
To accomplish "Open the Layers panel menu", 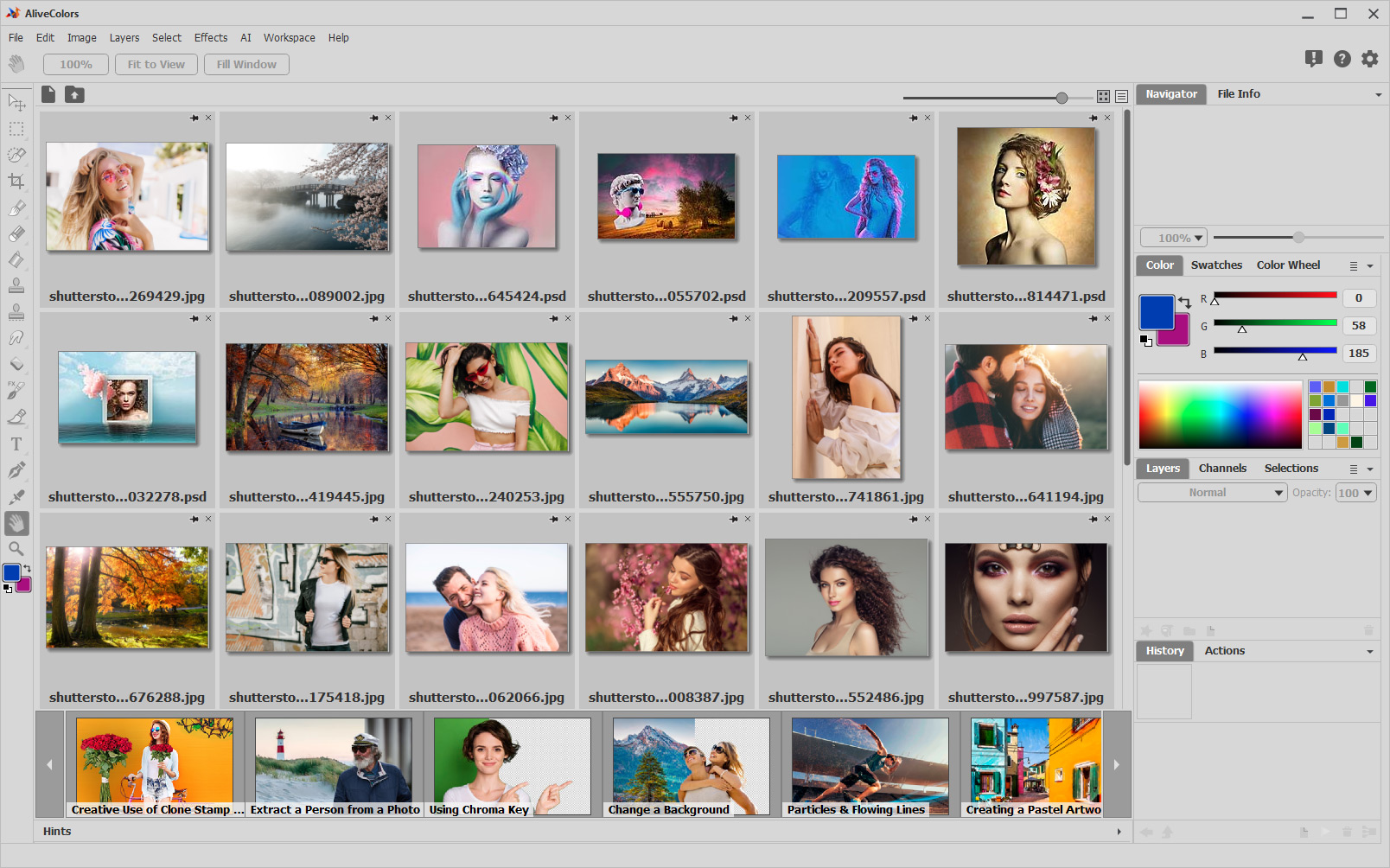I will (1354, 469).
